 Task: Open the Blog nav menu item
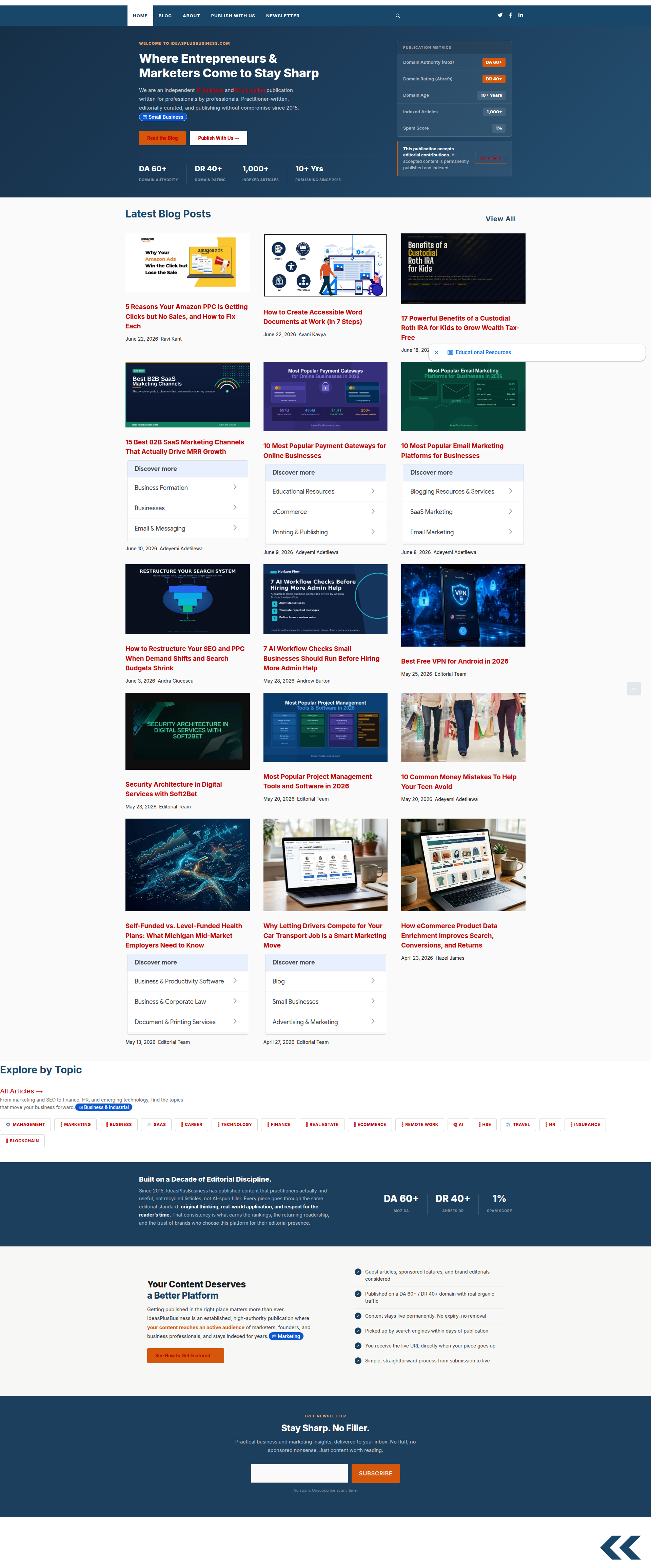(165, 16)
